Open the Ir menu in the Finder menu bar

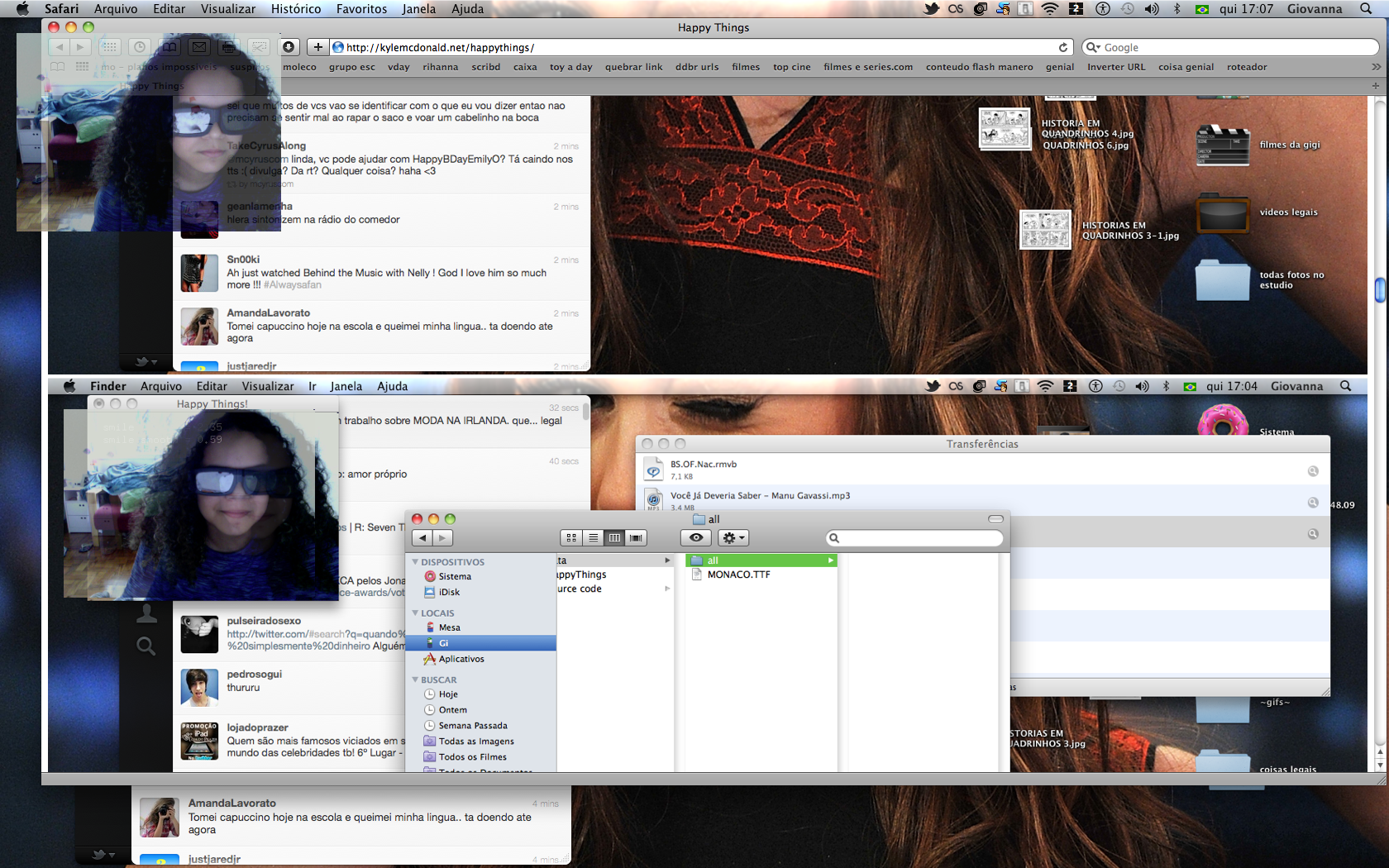313,386
